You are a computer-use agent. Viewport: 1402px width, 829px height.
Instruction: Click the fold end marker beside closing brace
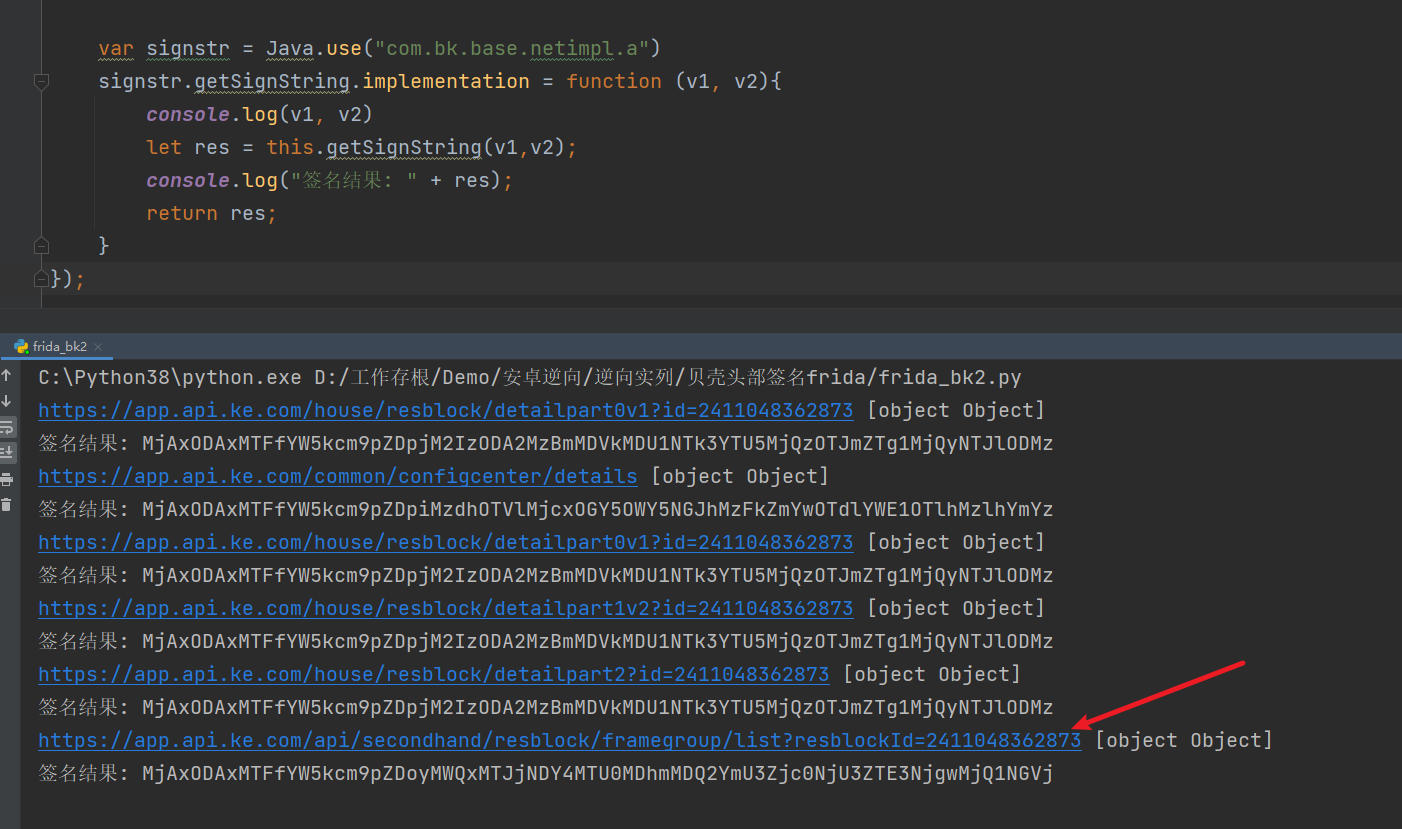coord(41,245)
